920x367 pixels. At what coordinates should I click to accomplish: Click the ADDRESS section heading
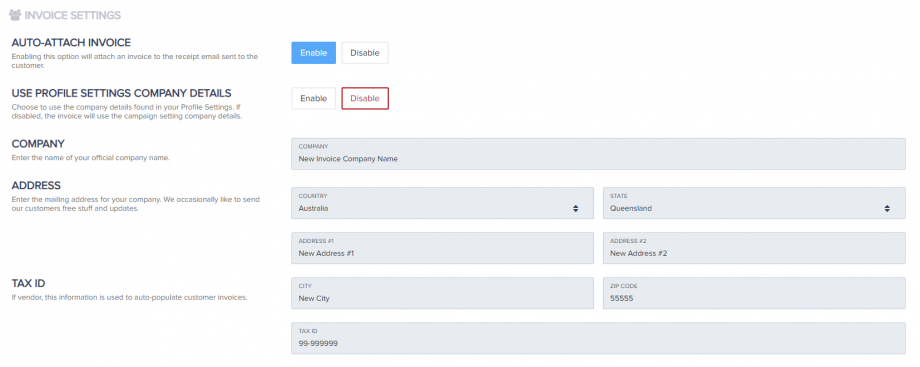point(36,186)
